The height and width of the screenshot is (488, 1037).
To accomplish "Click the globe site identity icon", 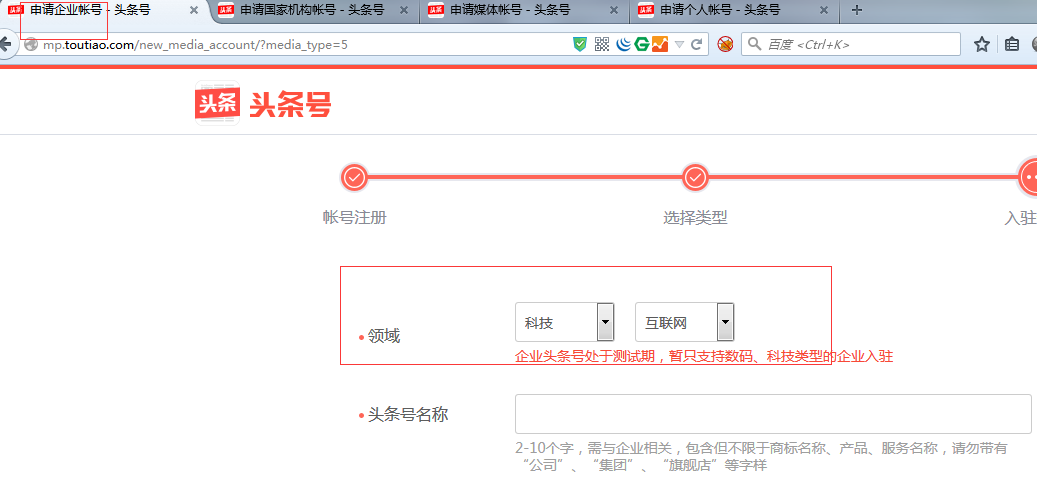I will coord(30,44).
